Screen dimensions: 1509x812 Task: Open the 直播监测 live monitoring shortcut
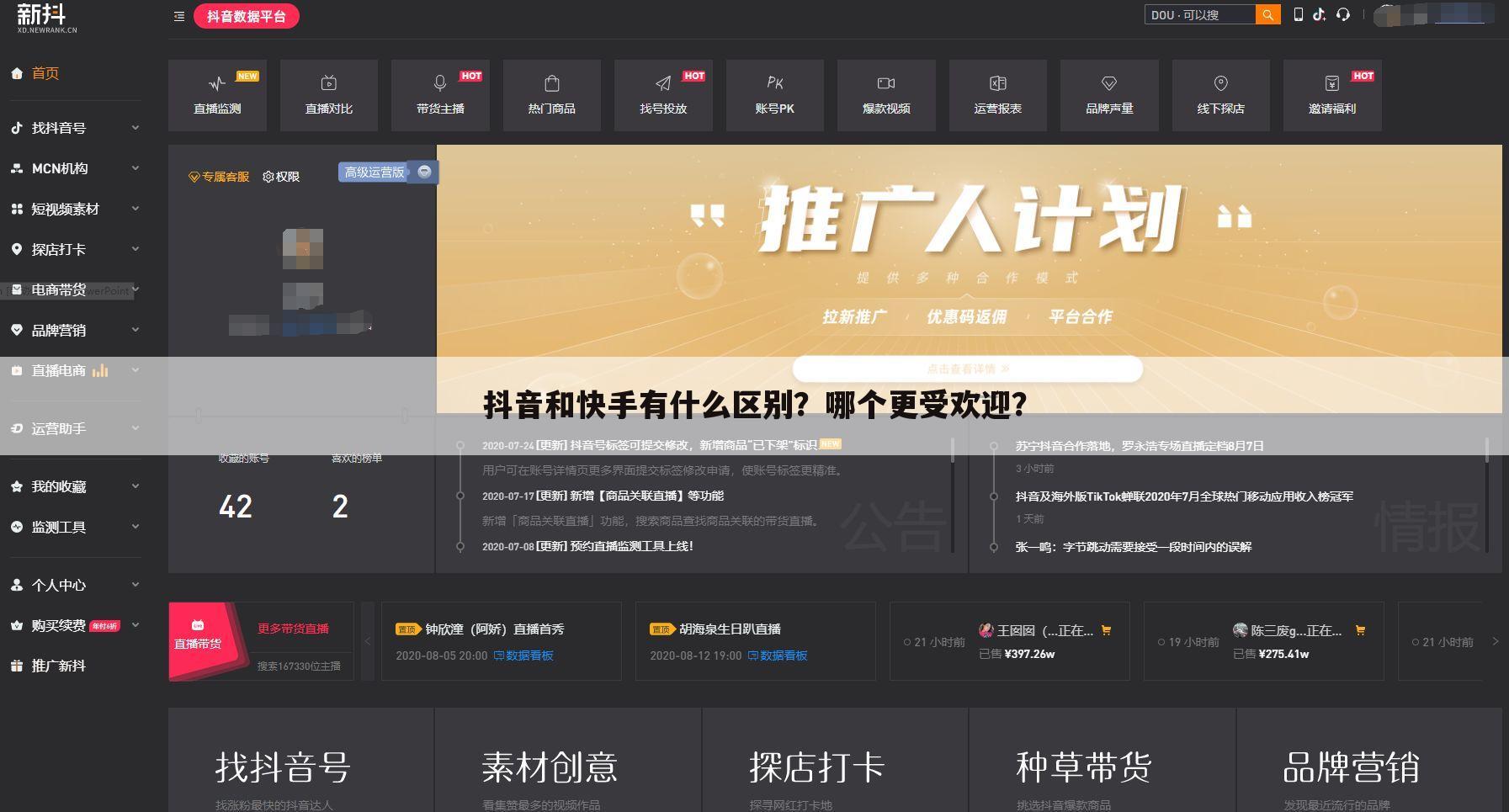(x=217, y=95)
